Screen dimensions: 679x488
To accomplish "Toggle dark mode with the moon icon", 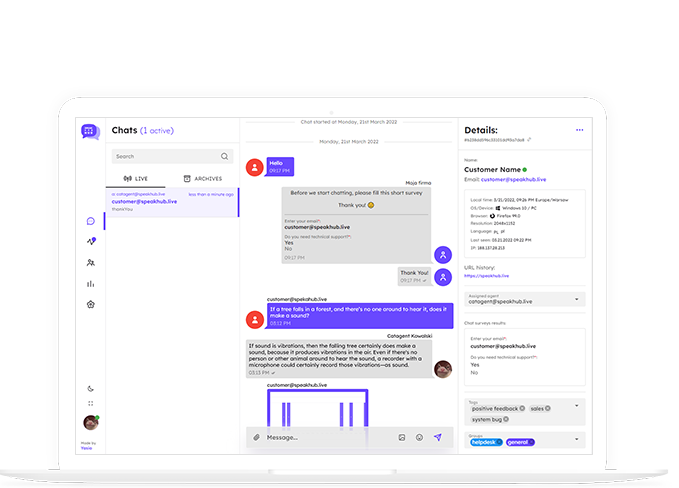I will click(91, 388).
